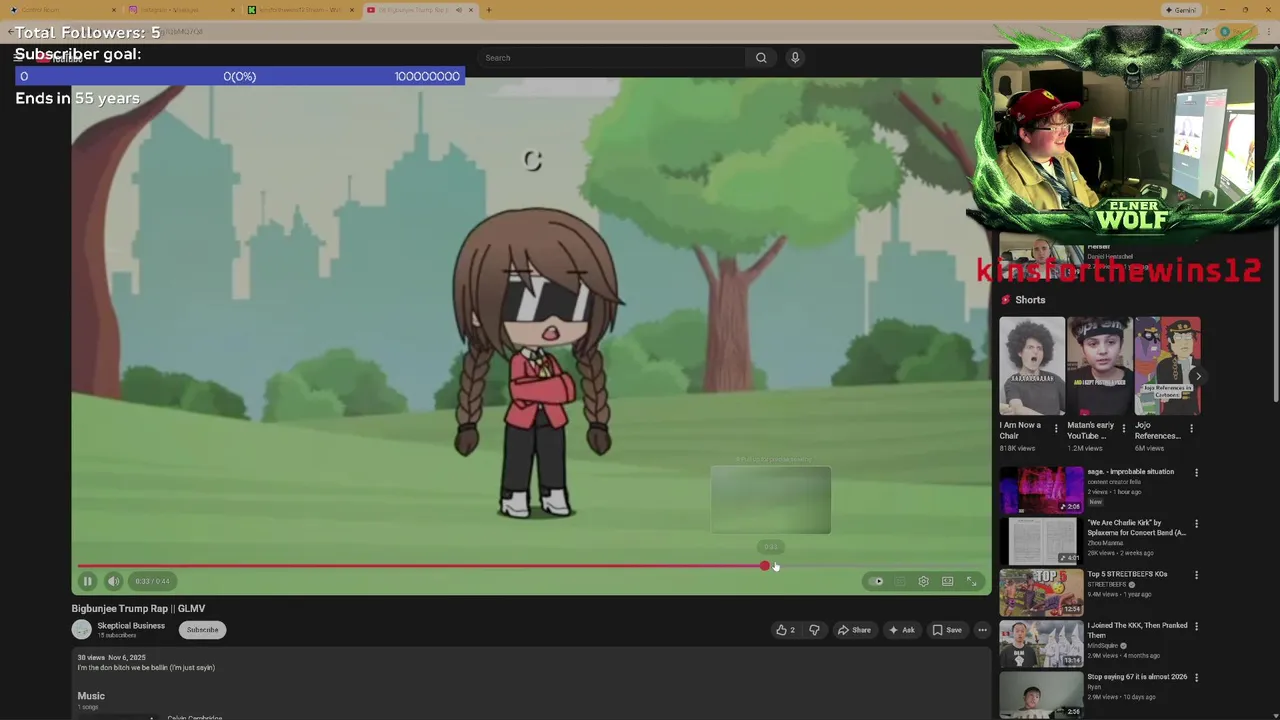Screen dimensions: 1280x720
Task: Open the 'Jojo References' short thumbnail
Action: [1167, 366]
